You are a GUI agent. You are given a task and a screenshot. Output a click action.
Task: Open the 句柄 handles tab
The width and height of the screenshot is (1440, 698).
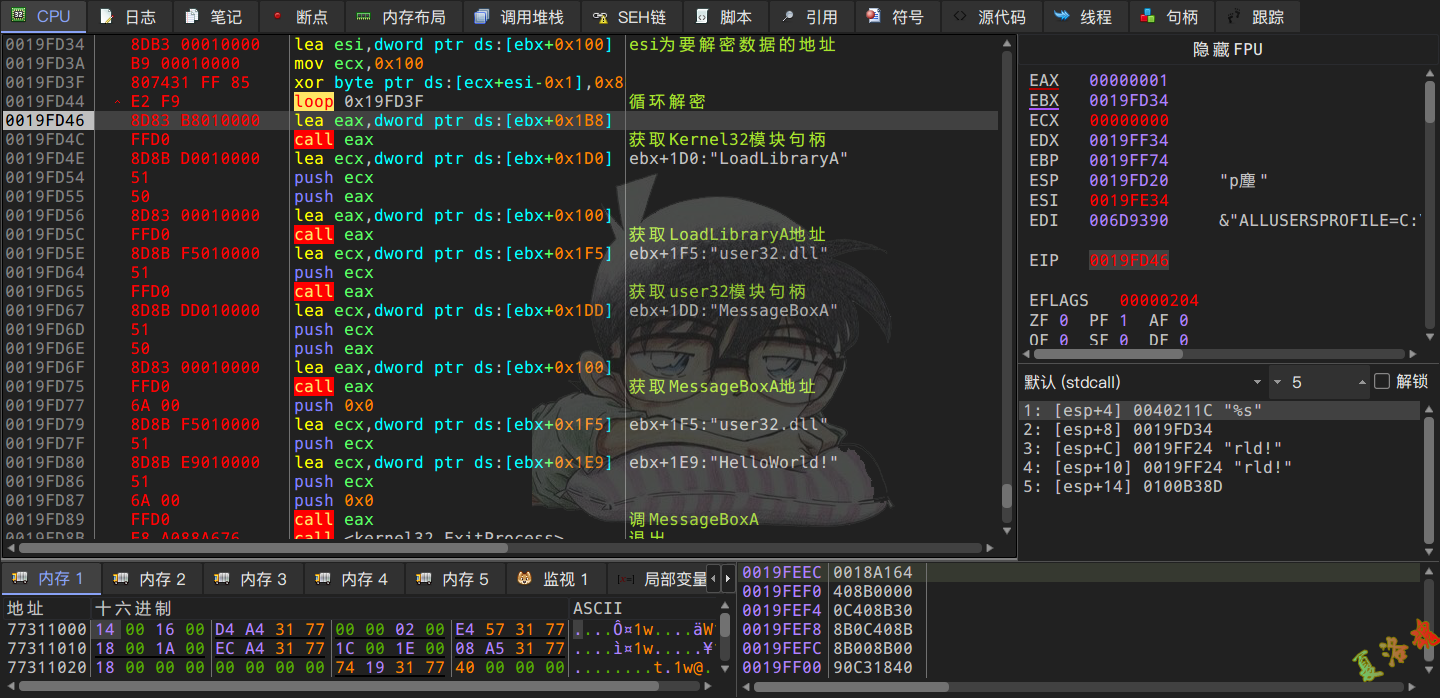pyautogui.click(x=1169, y=17)
